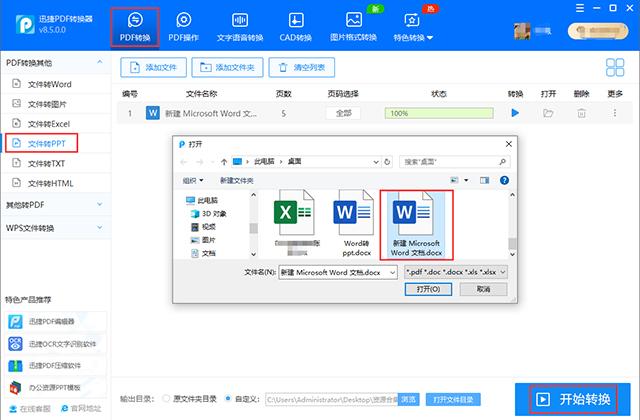
Task: Expand the 其他转PDF section
Action: tap(56, 204)
